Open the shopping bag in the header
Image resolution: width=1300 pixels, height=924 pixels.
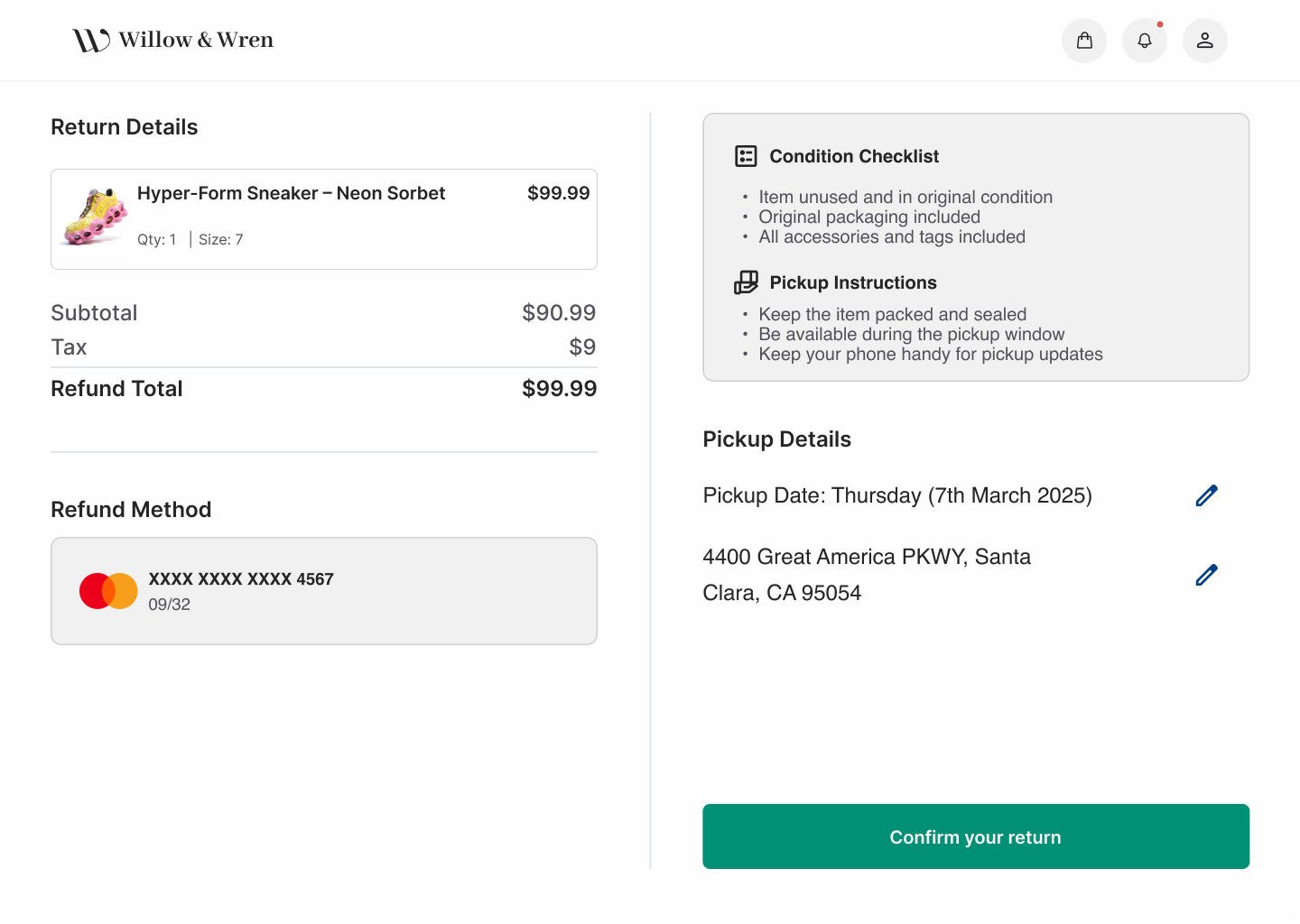pyautogui.click(x=1083, y=40)
